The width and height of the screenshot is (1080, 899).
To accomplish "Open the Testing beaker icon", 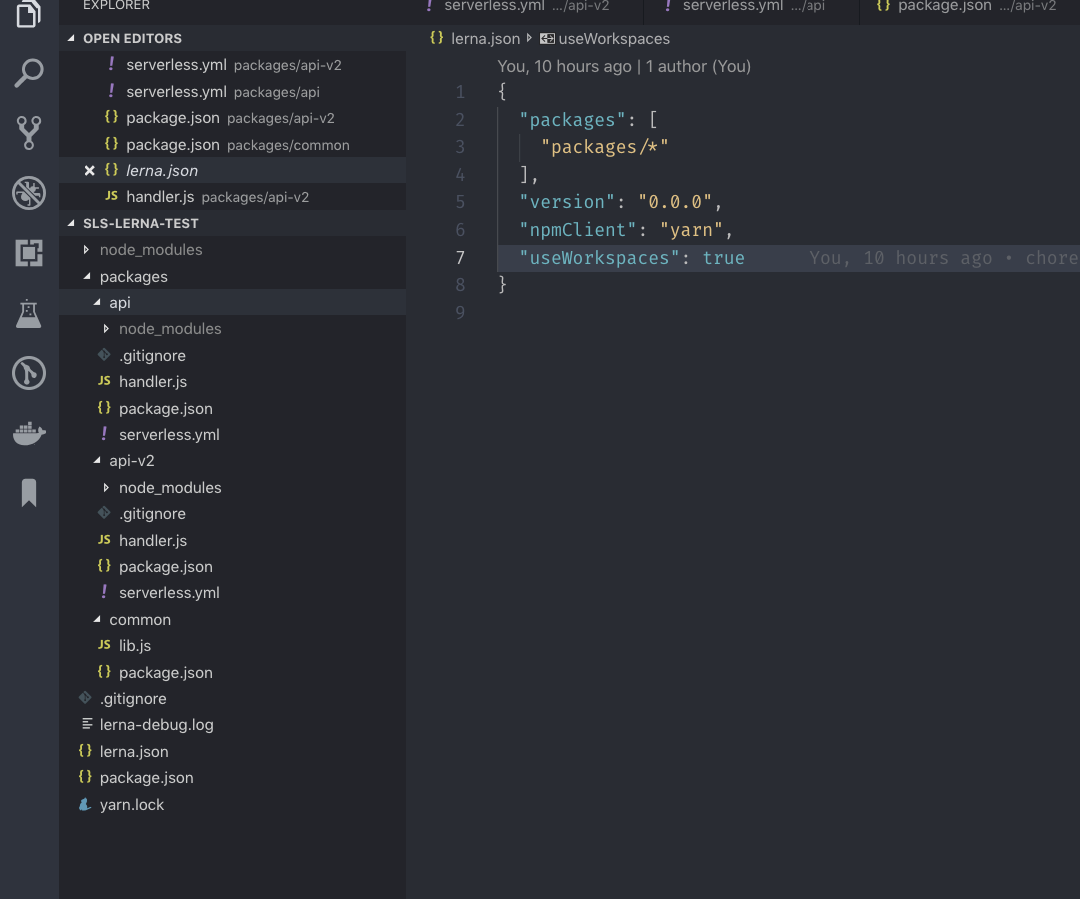I will pyautogui.click(x=29, y=314).
